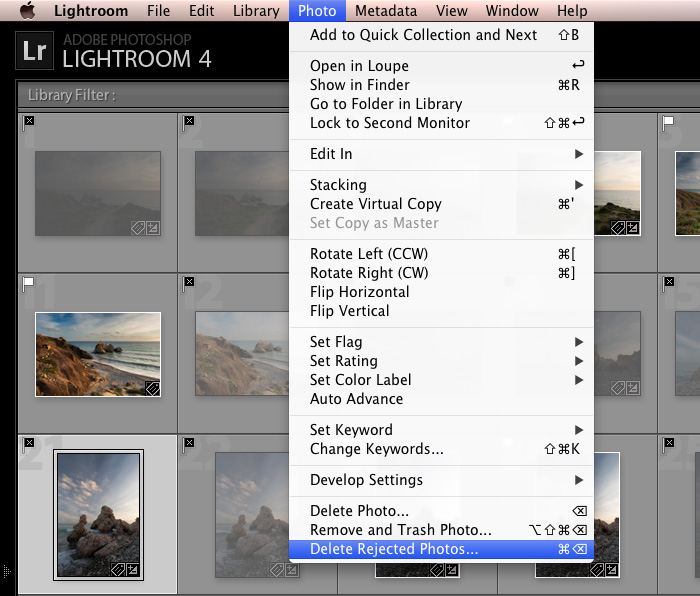Click develop adjustments badge on top-left dimmed thumbnail
Viewport: 700px width, 596px height.
(x=153, y=228)
